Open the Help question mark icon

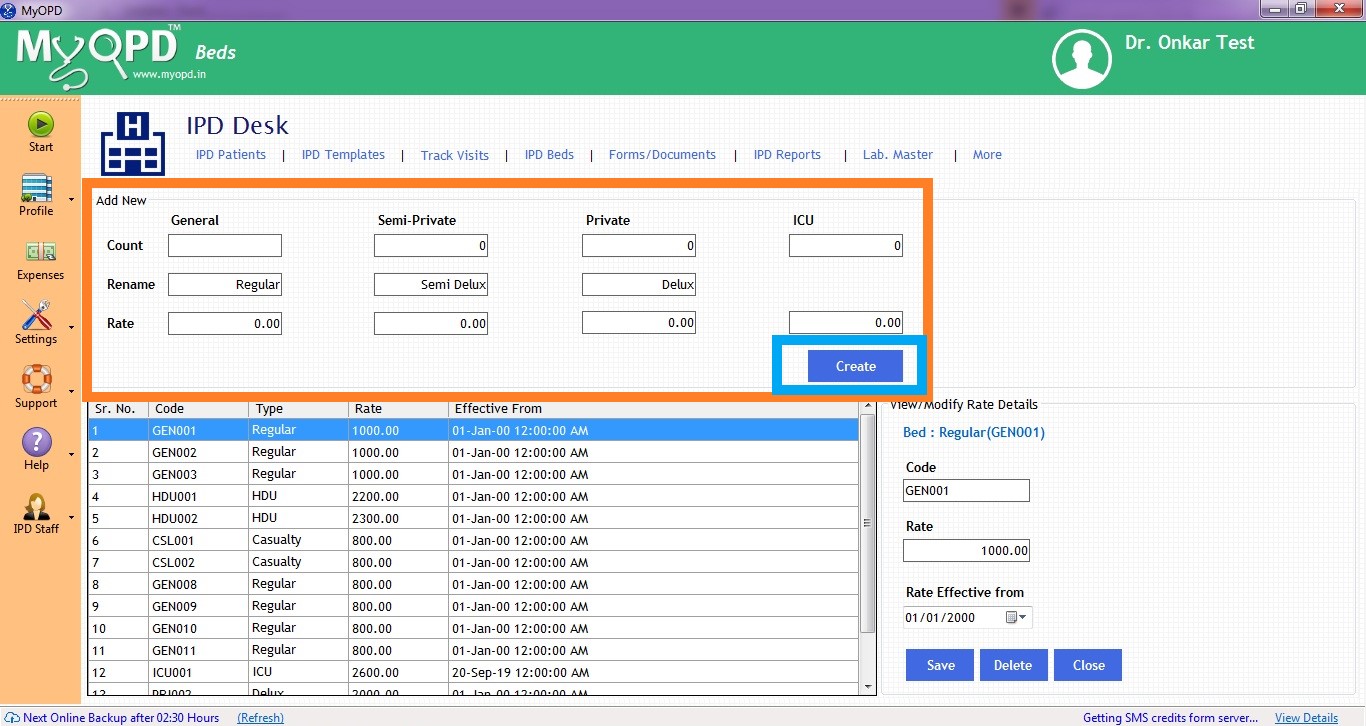coord(36,442)
